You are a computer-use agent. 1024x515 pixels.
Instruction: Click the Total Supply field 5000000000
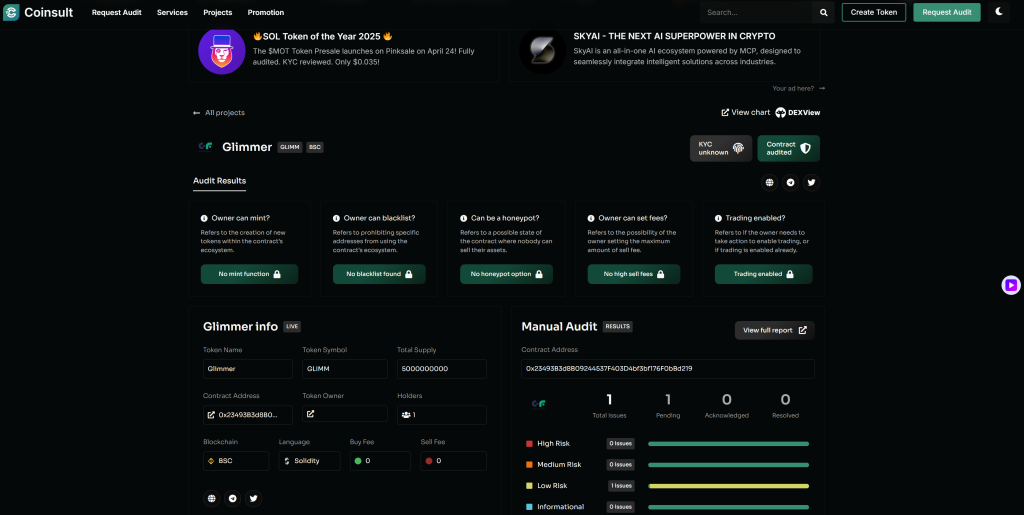coord(441,369)
